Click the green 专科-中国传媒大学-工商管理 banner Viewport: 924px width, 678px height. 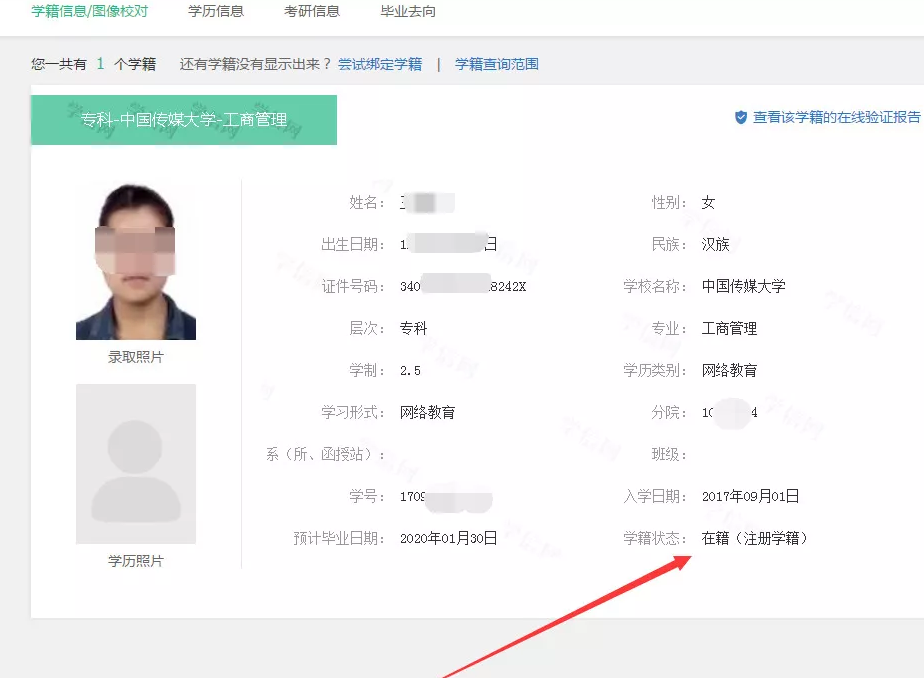(x=184, y=120)
